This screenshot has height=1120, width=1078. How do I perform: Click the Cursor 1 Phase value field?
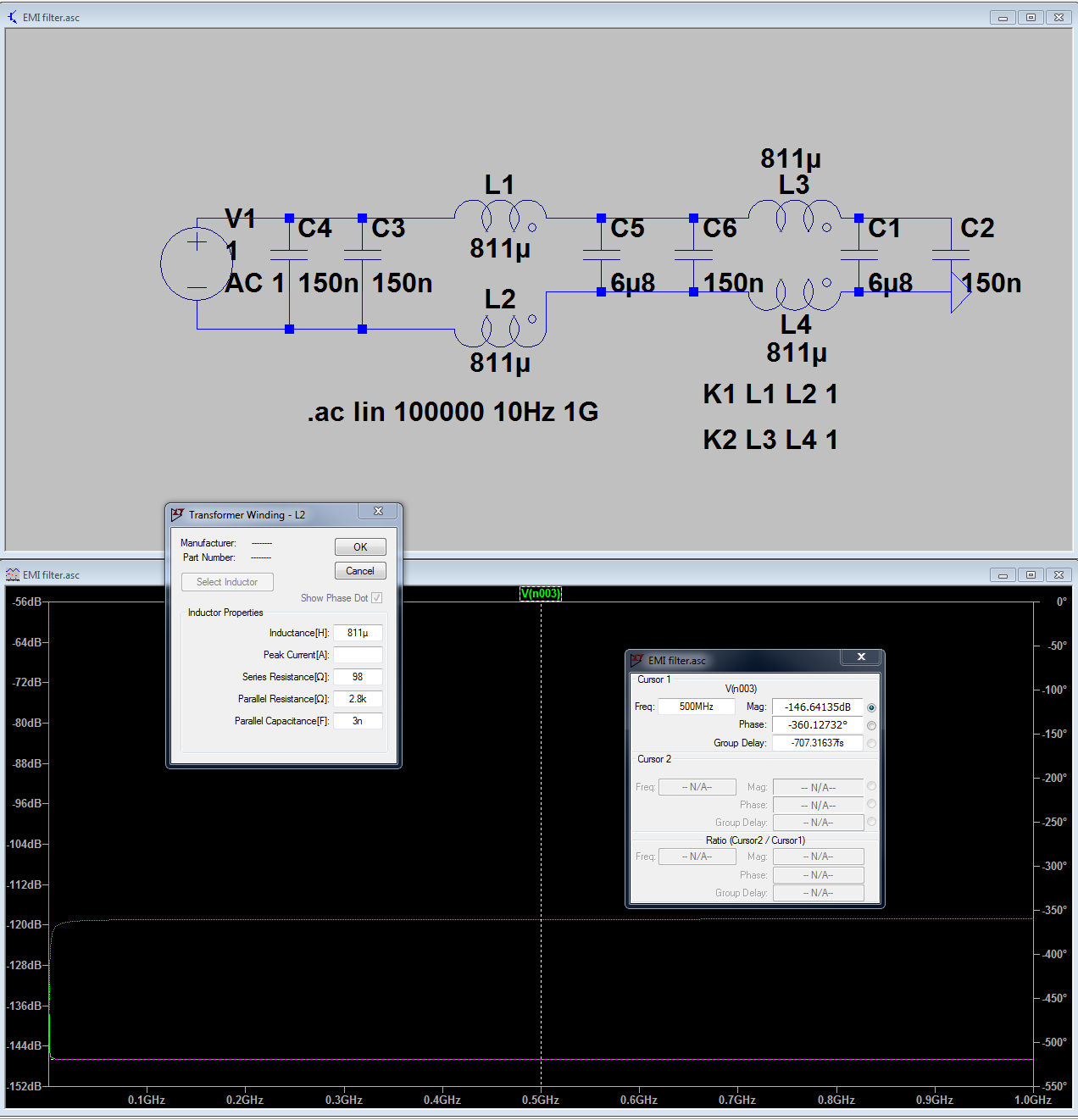818,725
